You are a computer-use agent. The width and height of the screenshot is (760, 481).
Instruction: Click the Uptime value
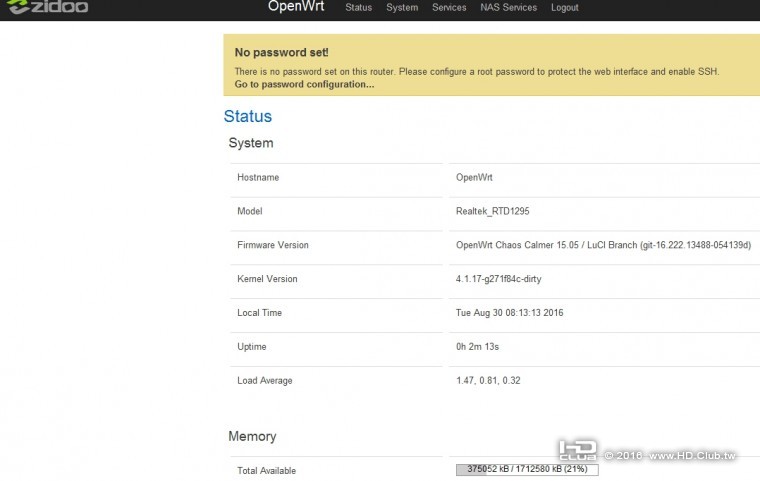(x=478, y=348)
